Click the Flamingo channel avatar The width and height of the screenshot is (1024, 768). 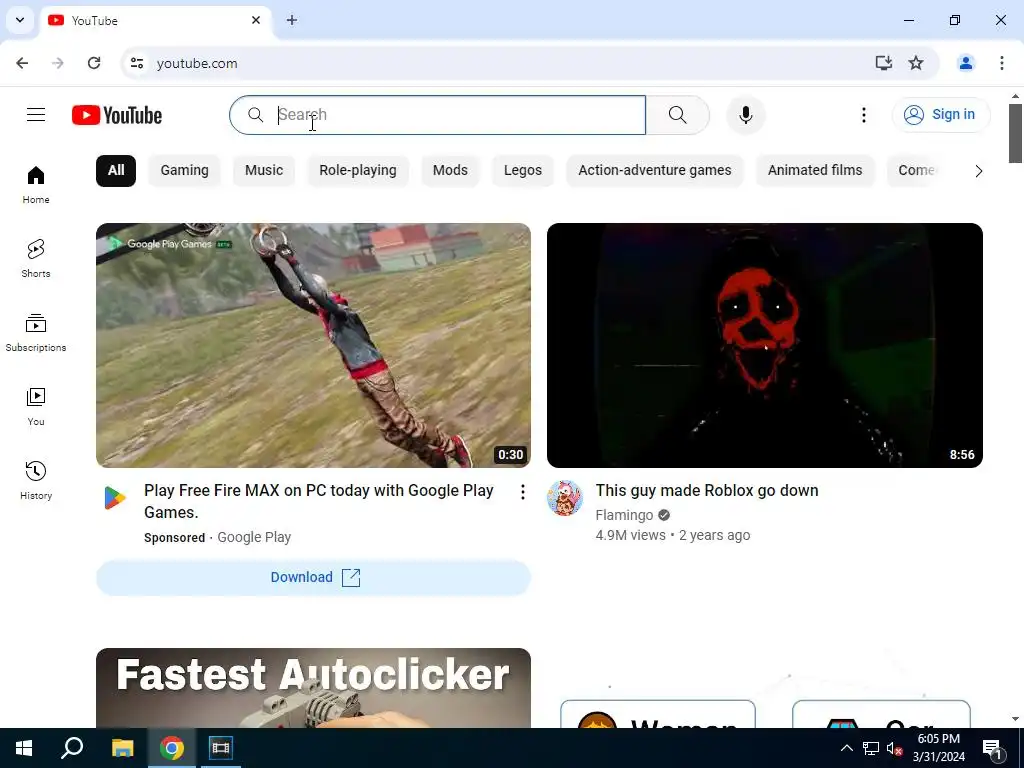click(x=565, y=498)
